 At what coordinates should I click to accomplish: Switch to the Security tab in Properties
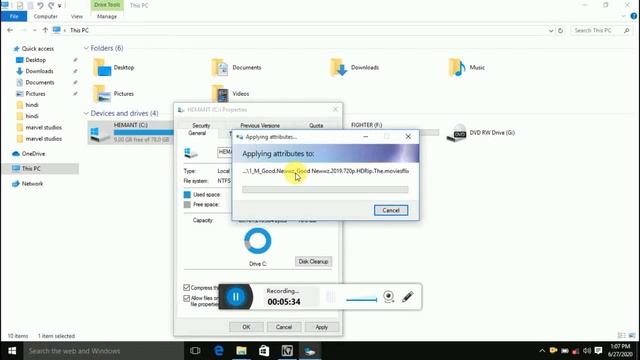point(201,126)
